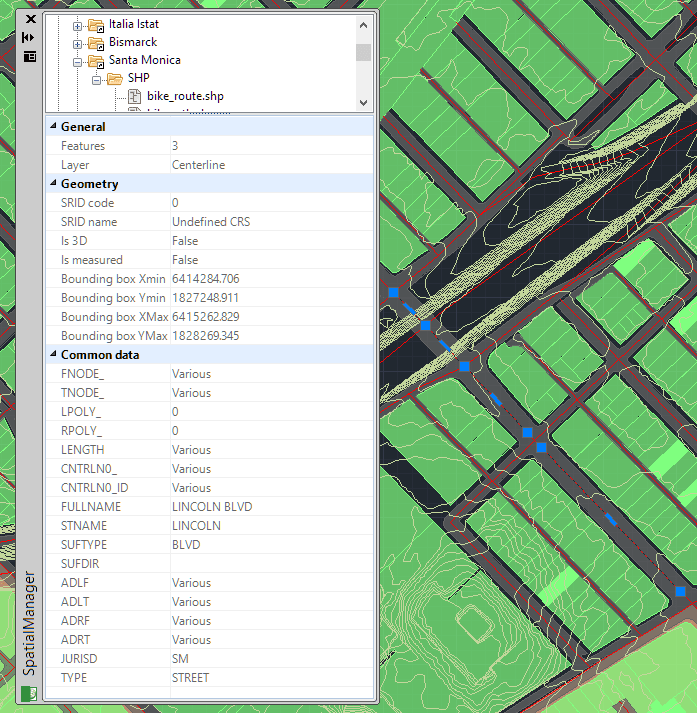Screen dimensions: 697x713
Task: Click the palette auto-hide arrows icon
Action: pyautogui.click(x=29, y=37)
